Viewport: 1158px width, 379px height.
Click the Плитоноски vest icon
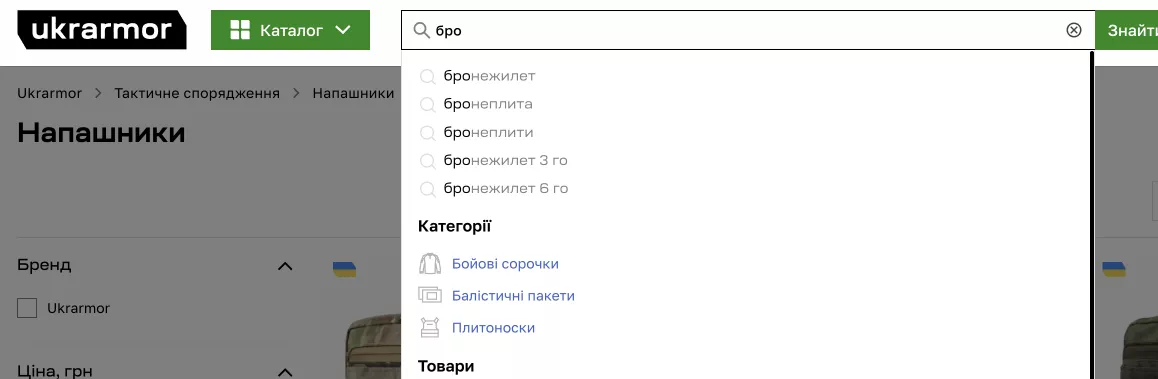(x=430, y=327)
